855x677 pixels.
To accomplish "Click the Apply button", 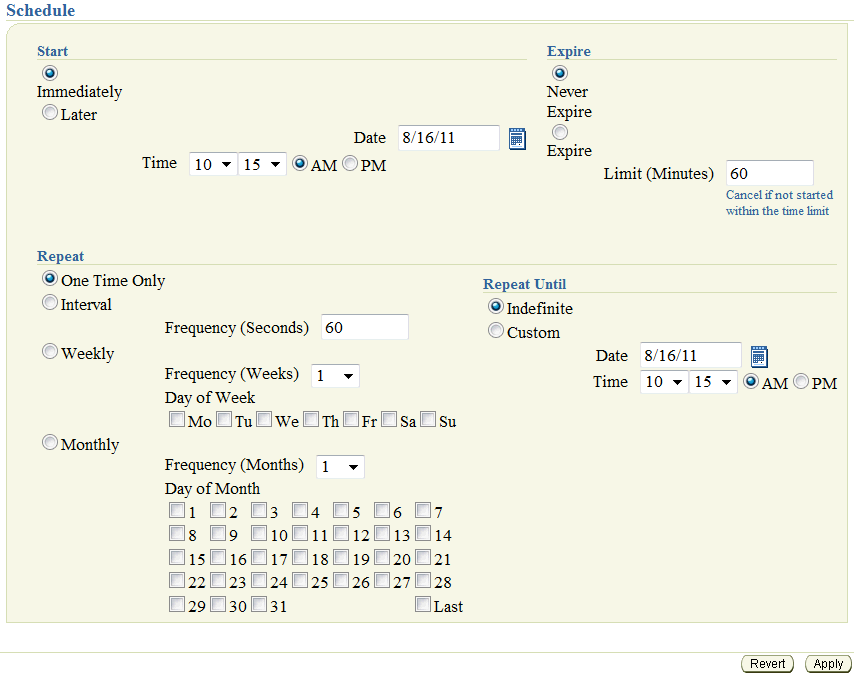I will click(828, 663).
